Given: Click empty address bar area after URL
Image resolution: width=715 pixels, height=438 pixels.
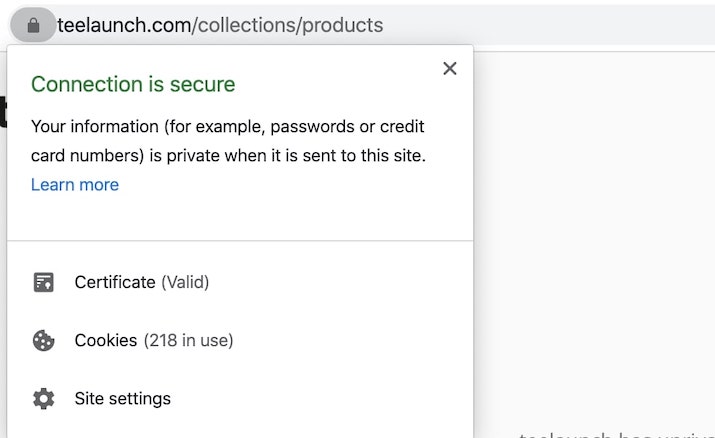Looking at the screenshot, I should click(x=547, y=25).
